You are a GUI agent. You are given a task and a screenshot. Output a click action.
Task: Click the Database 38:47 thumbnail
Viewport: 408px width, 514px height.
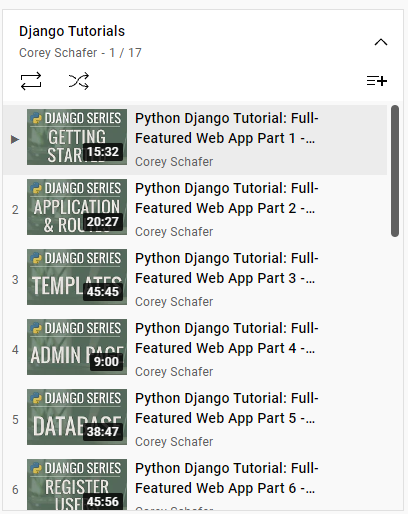[77, 417]
